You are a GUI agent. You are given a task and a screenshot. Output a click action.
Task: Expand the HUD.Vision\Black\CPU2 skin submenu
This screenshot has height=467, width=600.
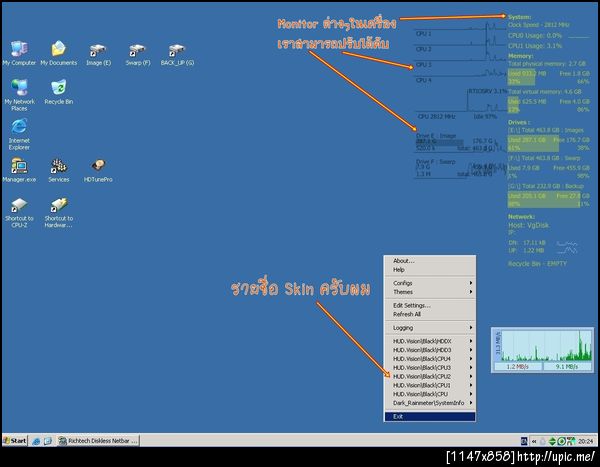[430, 377]
